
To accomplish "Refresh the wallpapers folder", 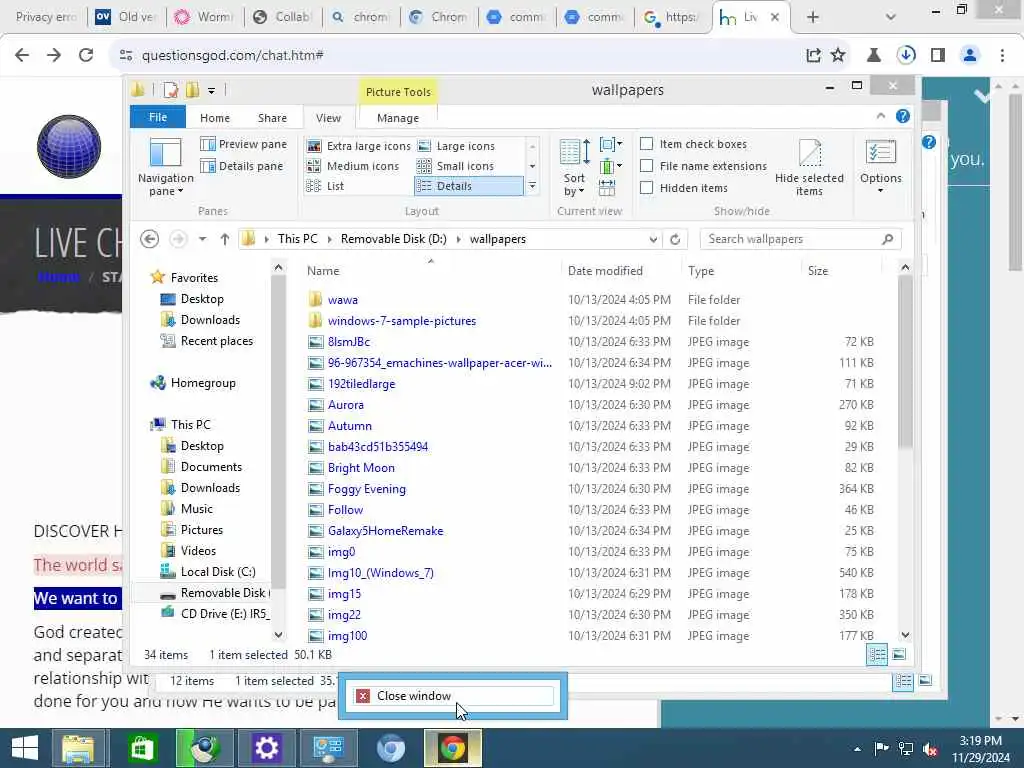I will (675, 239).
